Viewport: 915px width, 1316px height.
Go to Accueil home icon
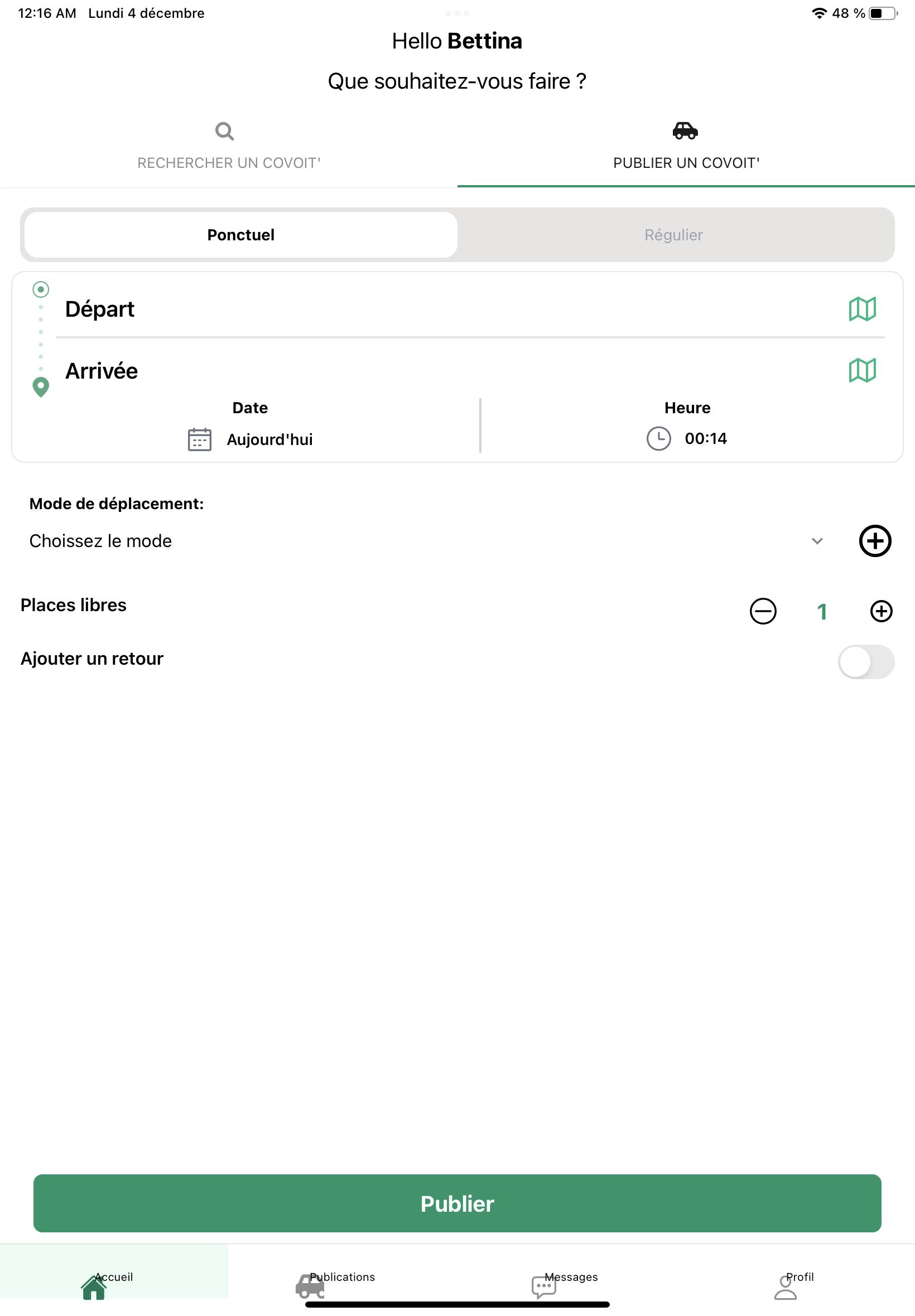93,1288
